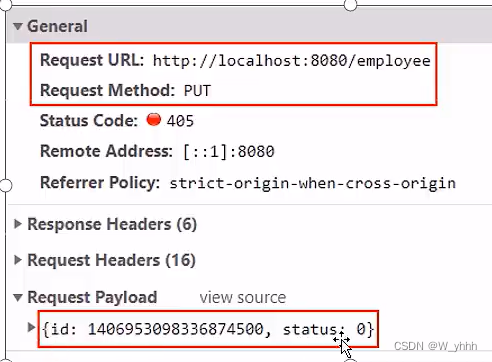Click the Status Code label

(x=89, y=121)
